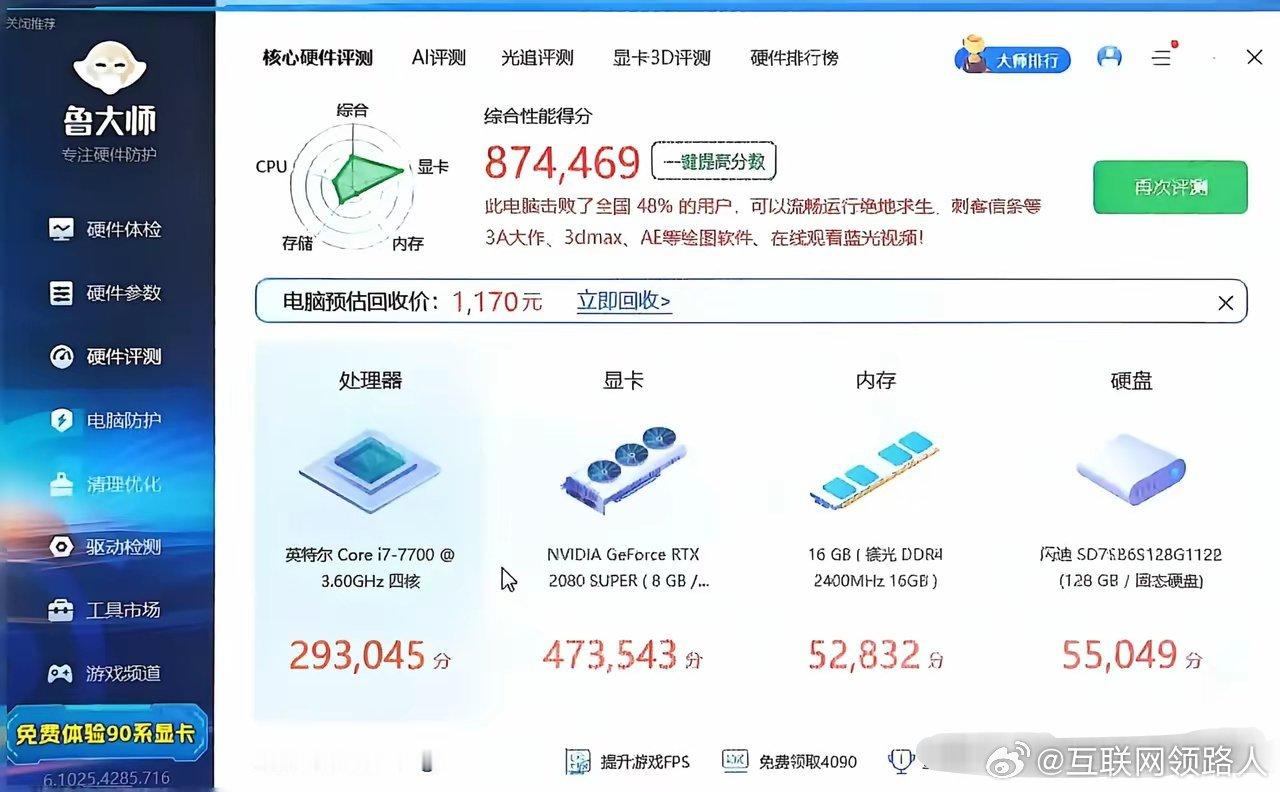Image resolution: width=1280 pixels, height=792 pixels.
Task: Open 工具市场 in the sidebar
Action: coord(105,610)
